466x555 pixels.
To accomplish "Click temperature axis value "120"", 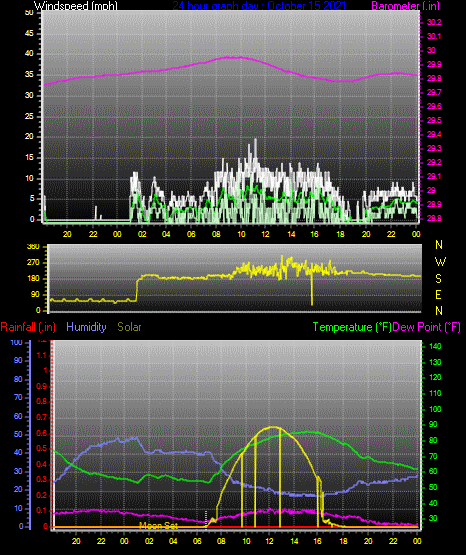I will [x=435, y=378].
